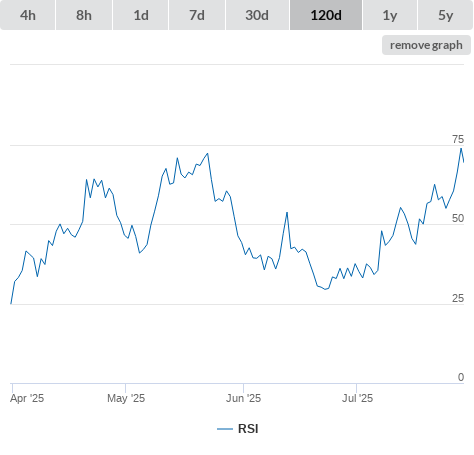The width and height of the screenshot is (474, 455).
Task: Switch to the 5y range tab
Action: pos(446,15)
